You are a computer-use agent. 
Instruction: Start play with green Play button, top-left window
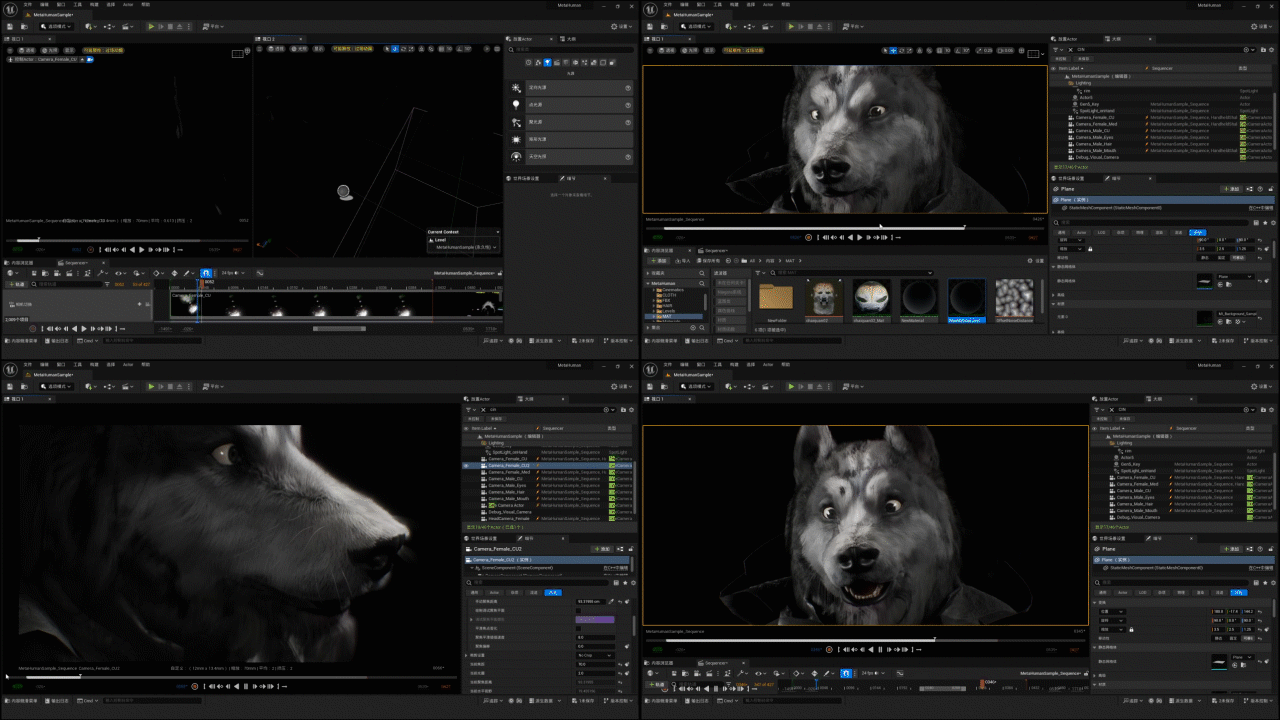pyautogui.click(x=151, y=26)
